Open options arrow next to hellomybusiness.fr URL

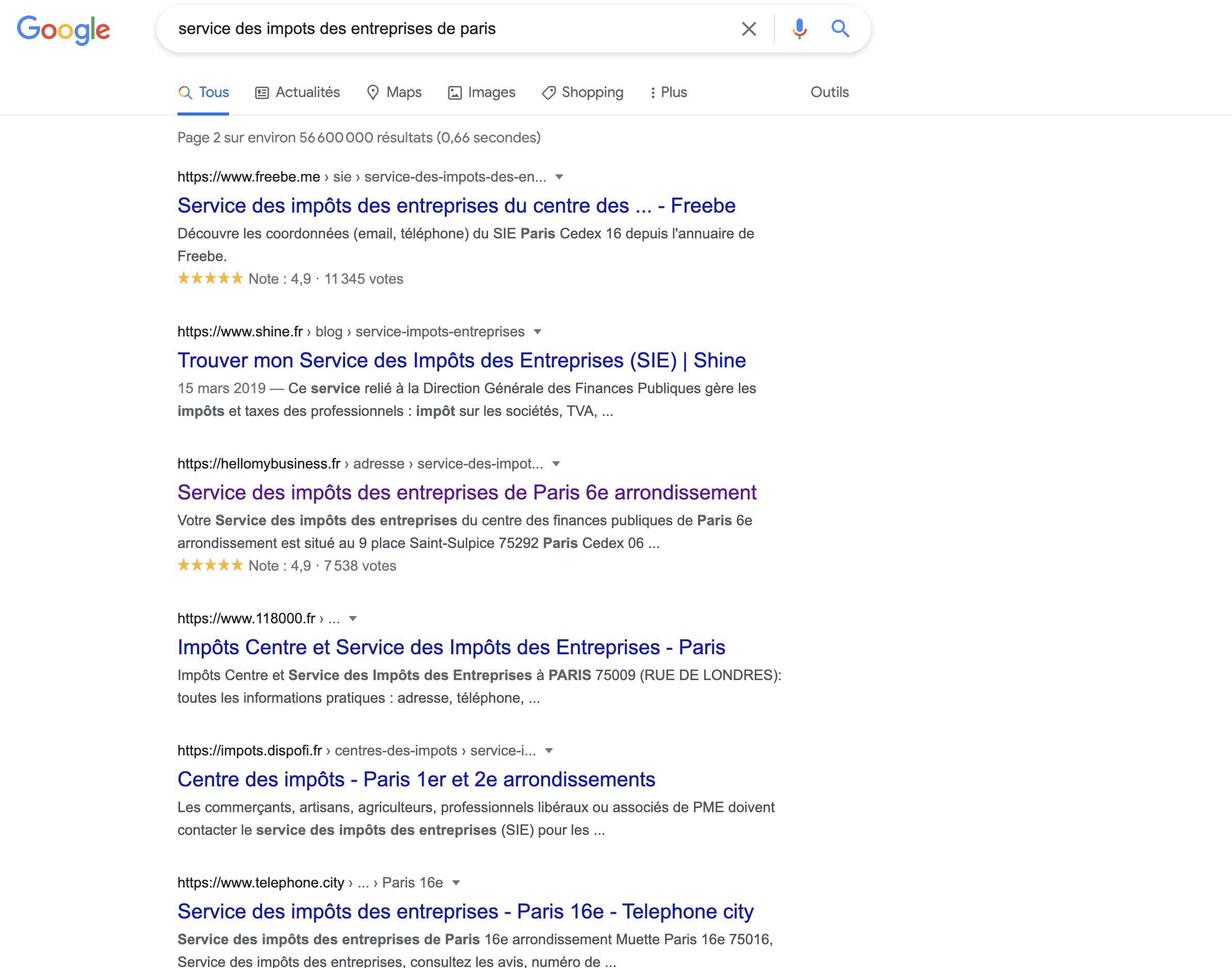pyautogui.click(x=557, y=463)
